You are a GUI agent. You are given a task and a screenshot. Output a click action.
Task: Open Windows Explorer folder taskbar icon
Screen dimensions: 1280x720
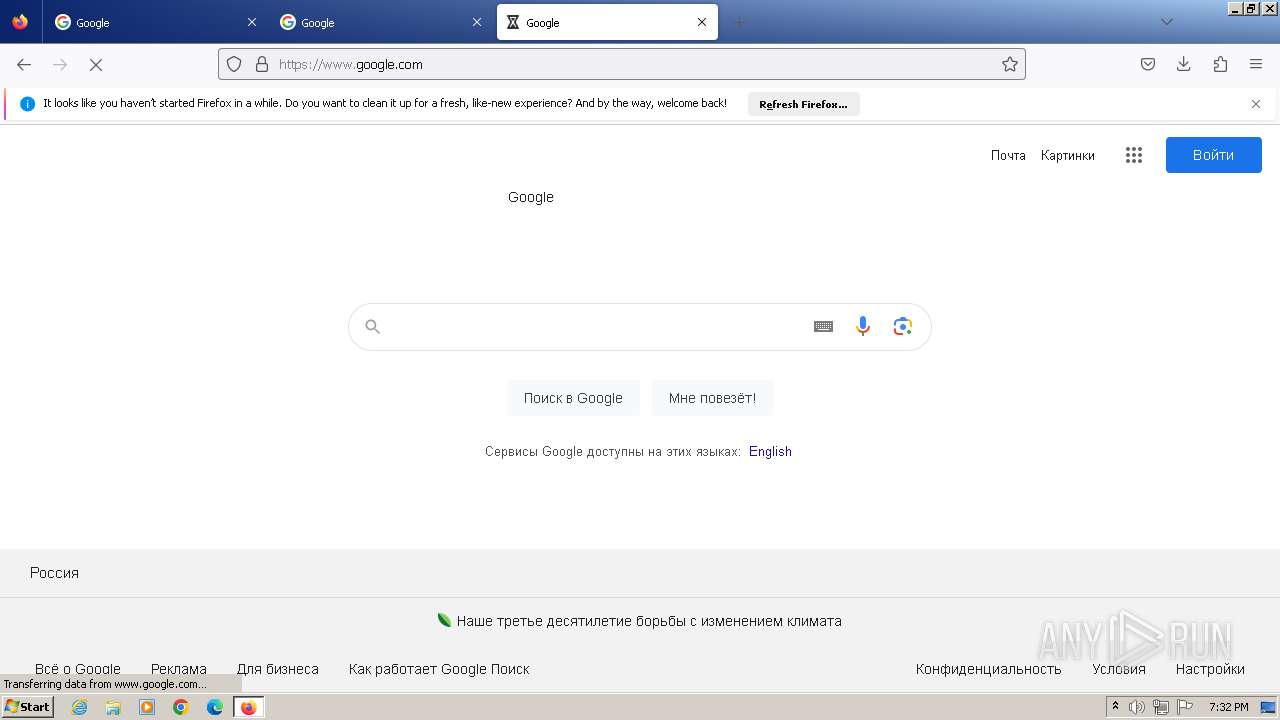(113, 707)
